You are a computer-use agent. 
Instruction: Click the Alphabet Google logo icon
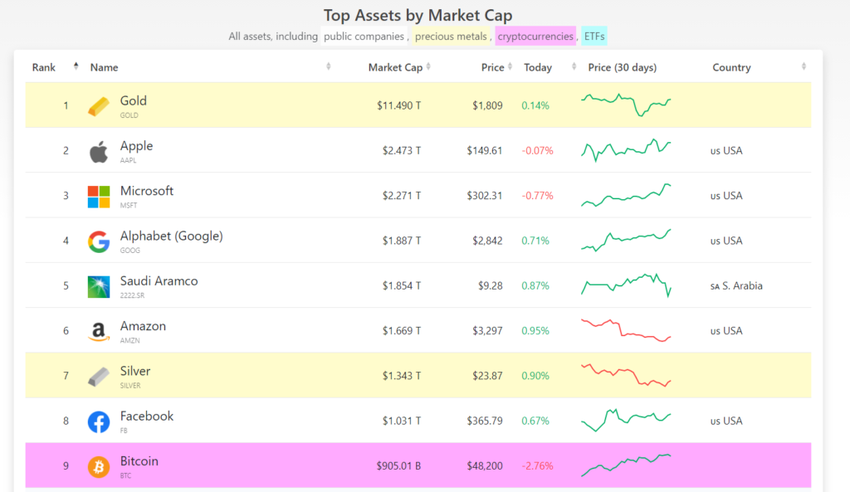(98, 241)
